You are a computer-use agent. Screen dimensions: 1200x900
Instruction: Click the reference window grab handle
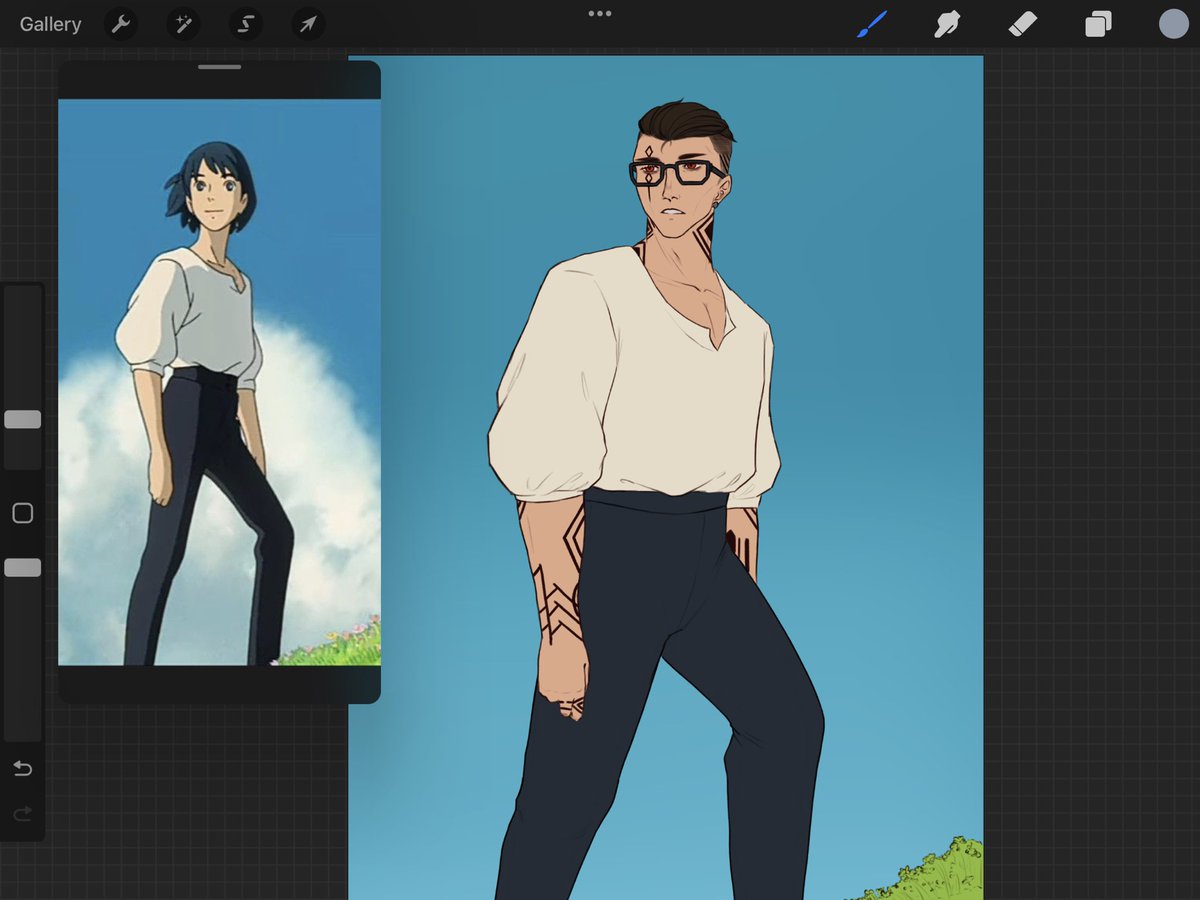point(219,67)
